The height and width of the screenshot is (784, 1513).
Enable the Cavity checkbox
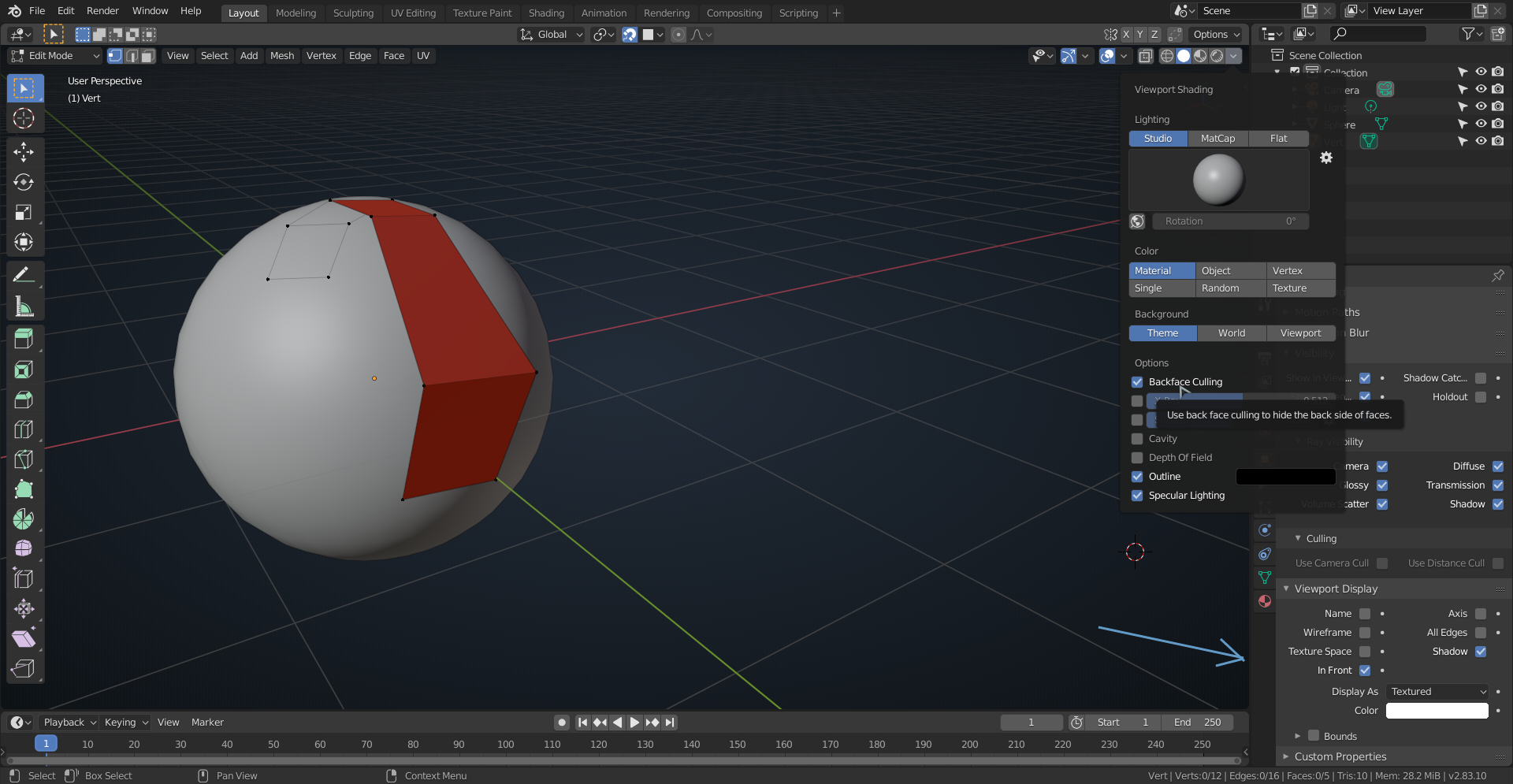(1137, 439)
